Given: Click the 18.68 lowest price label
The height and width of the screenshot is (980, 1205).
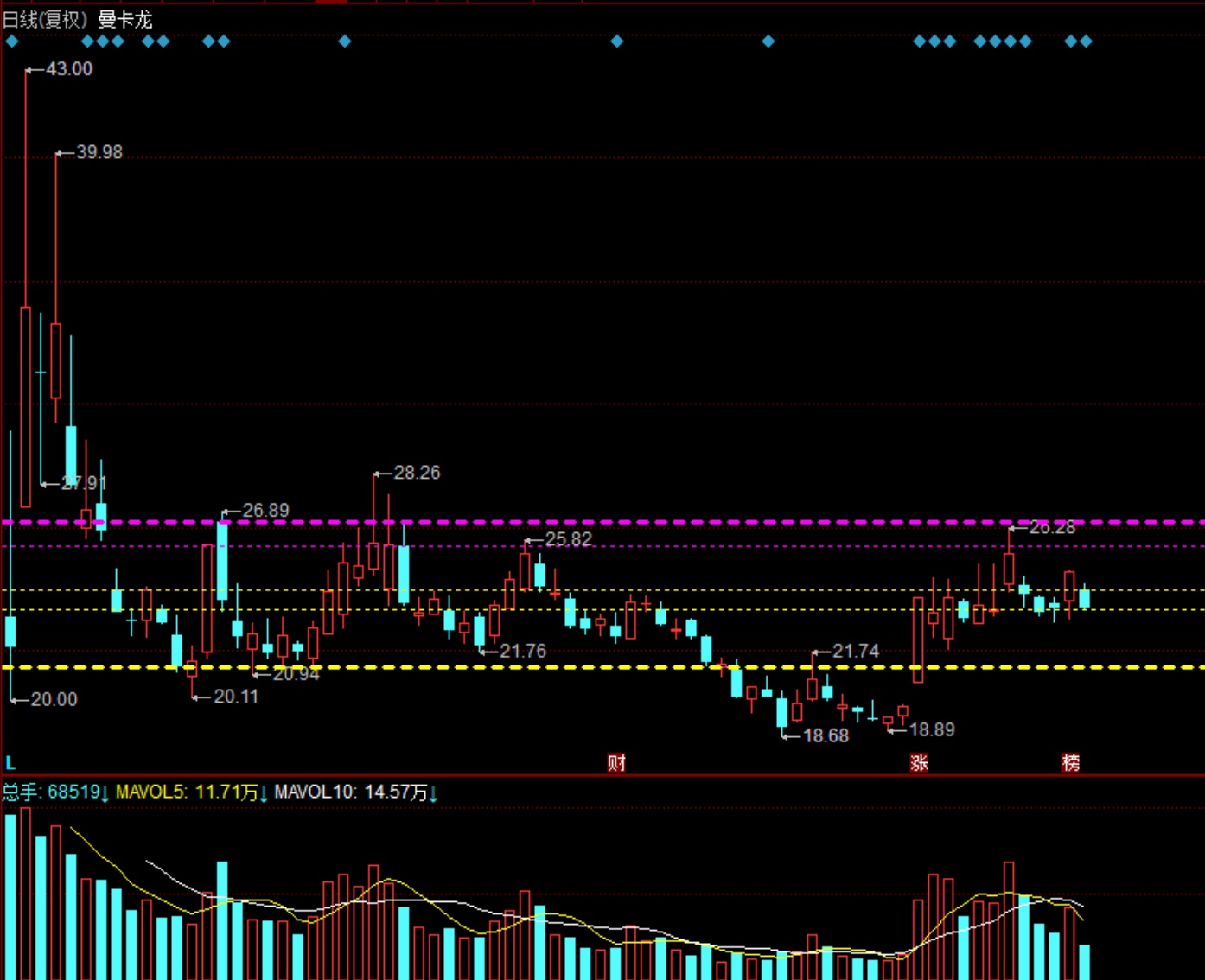Looking at the screenshot, I should (x=826, y=735).
